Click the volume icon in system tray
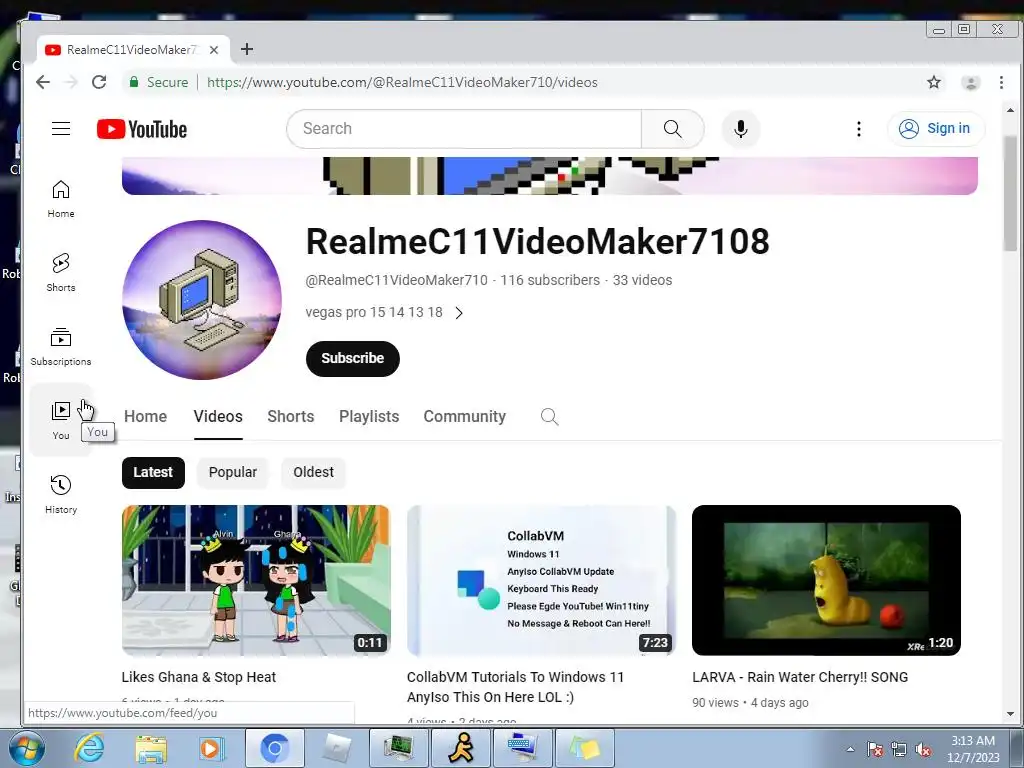1024x768 pixels. (923, 750)
